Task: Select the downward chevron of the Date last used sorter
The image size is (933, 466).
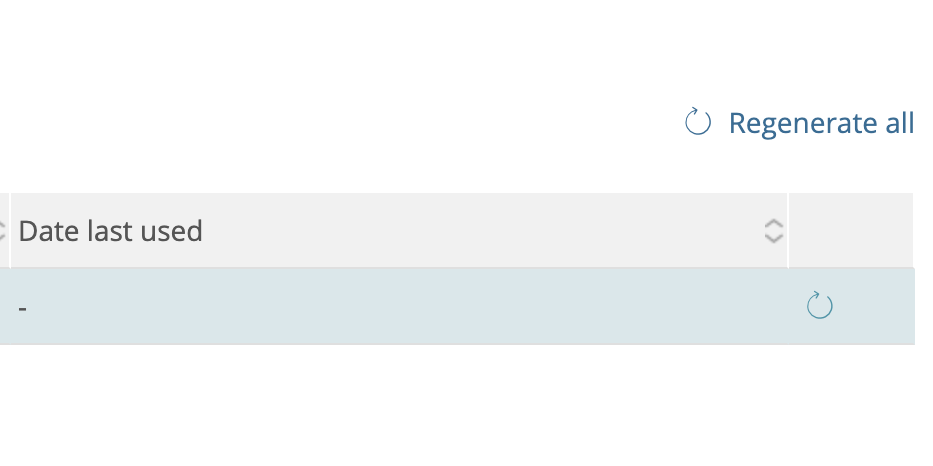Action: pyautogui.click(x=773, y=238)
